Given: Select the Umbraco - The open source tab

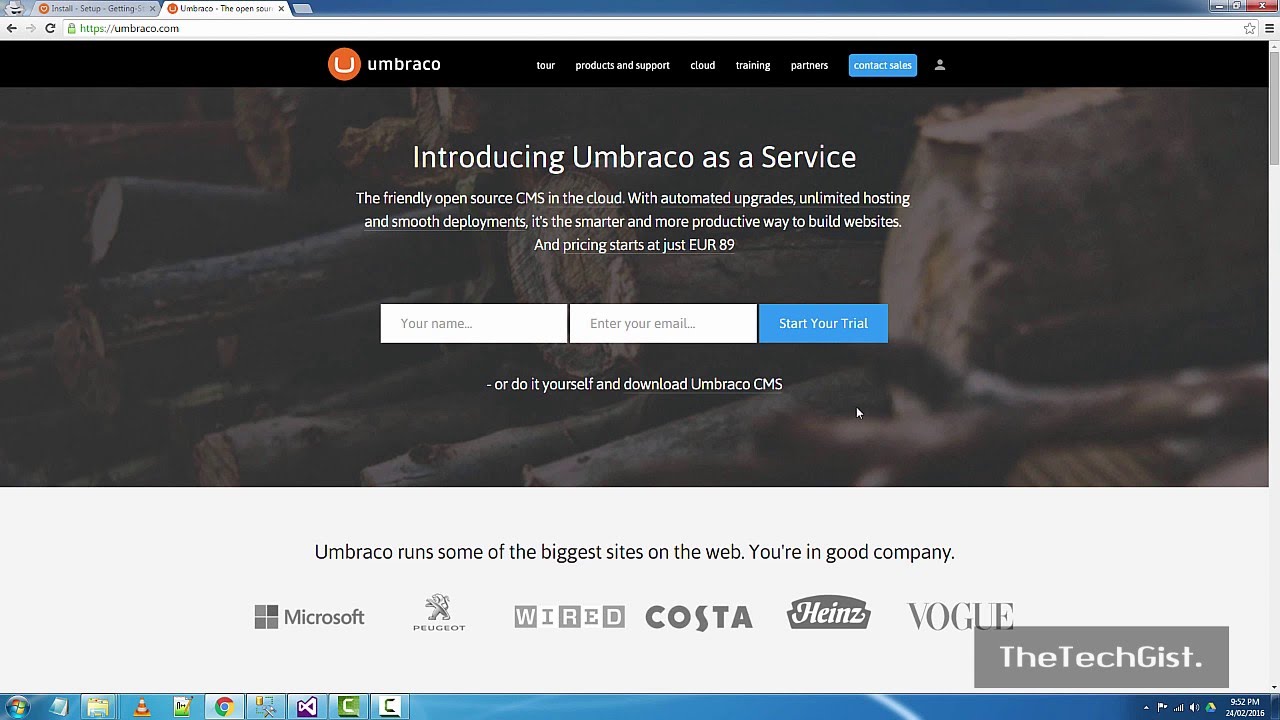Looking at the screenshot, I should (224, 8).
